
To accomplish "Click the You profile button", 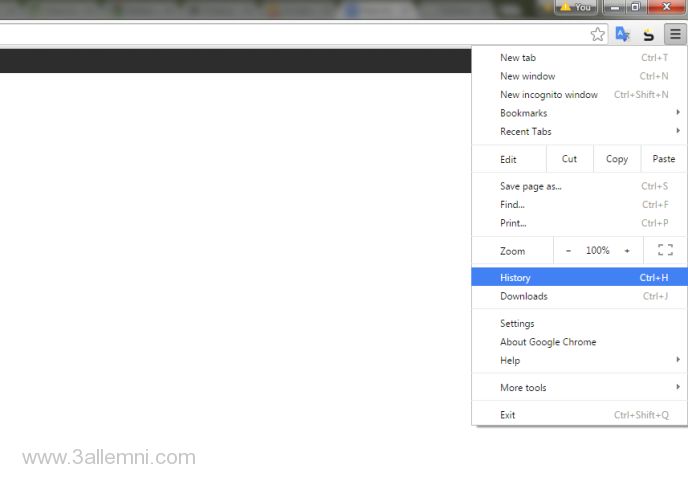I will (x=576, y=7).
